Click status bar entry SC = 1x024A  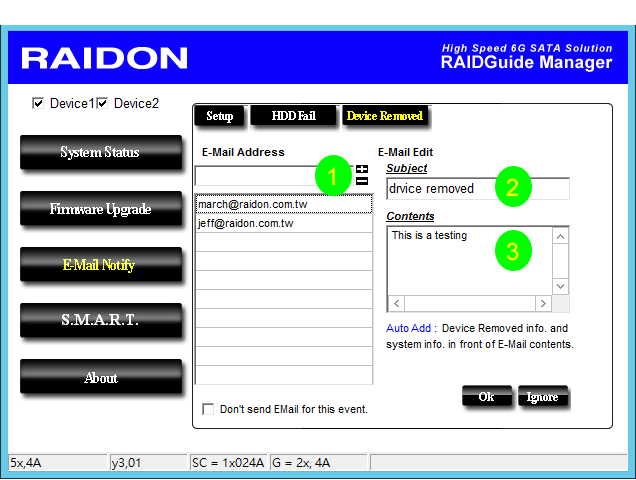228,463
